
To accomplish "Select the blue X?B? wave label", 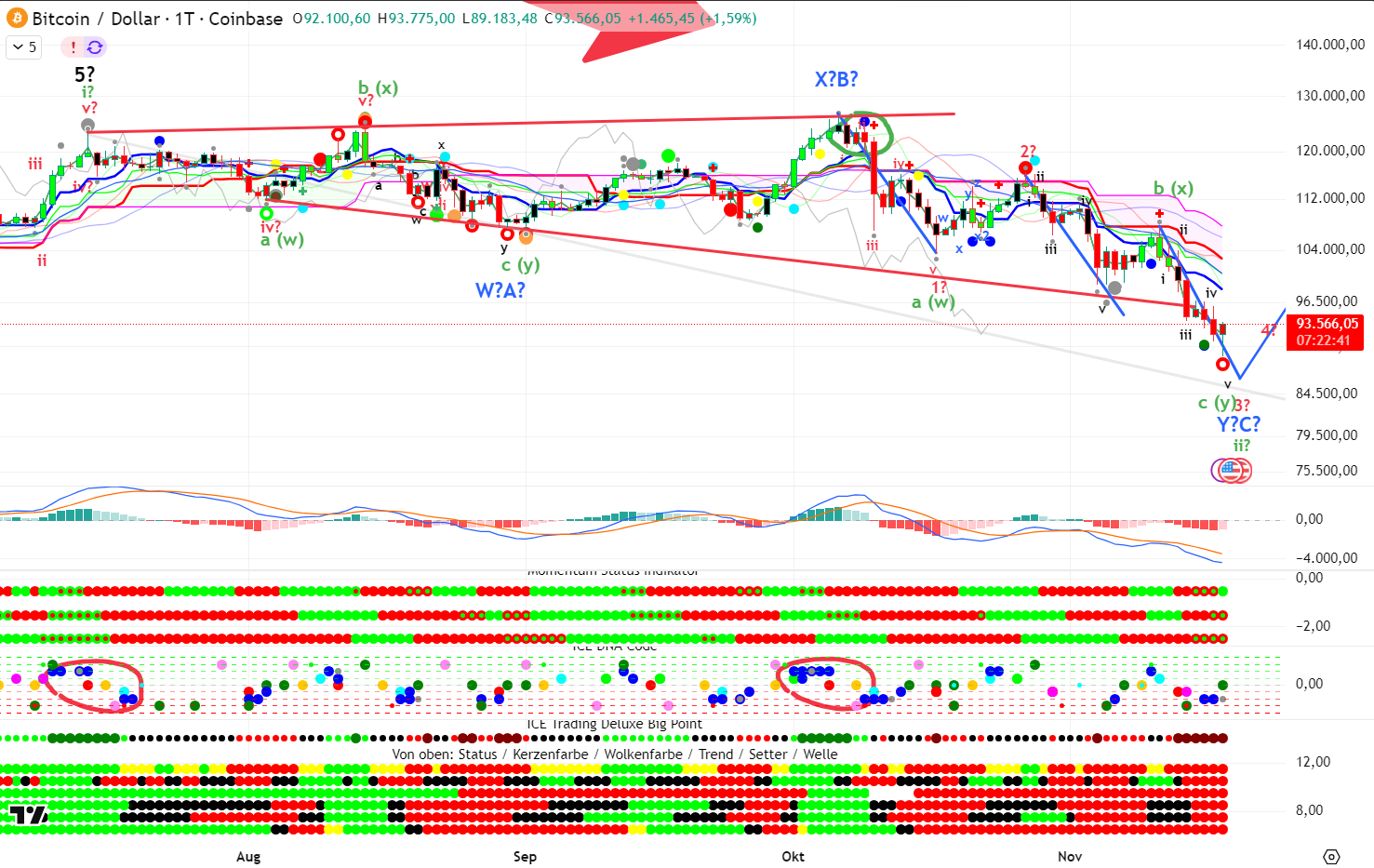I will (x=835, y=80).
